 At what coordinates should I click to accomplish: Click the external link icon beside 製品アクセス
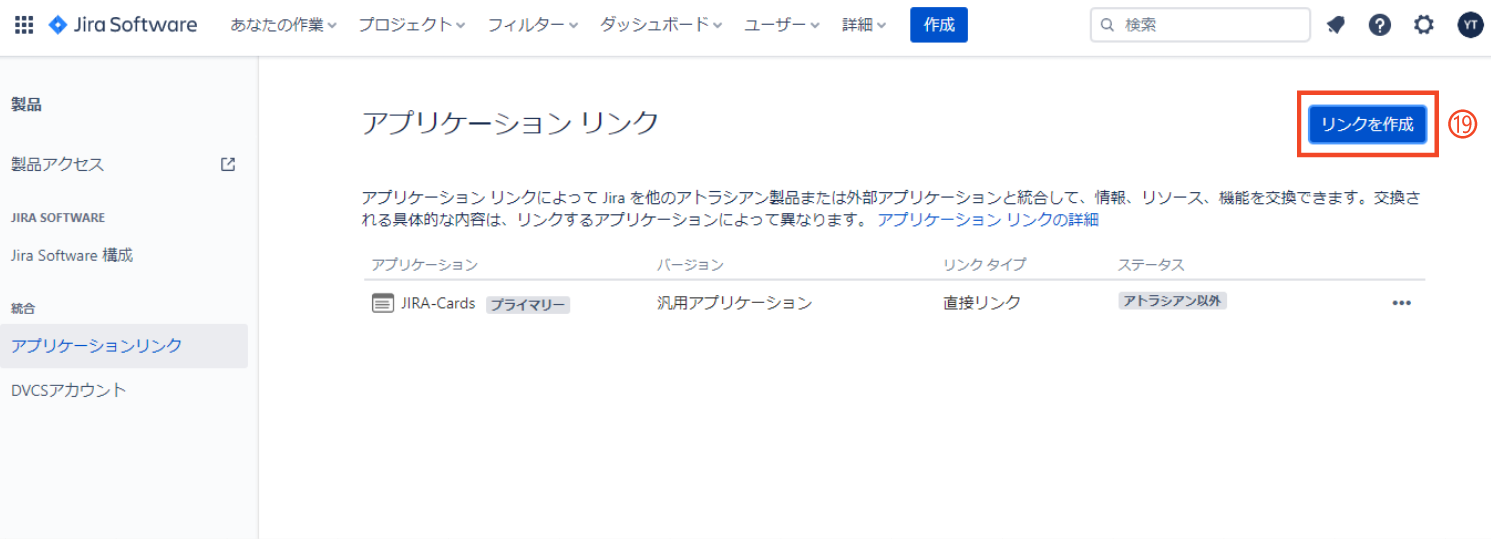point(228,164)
